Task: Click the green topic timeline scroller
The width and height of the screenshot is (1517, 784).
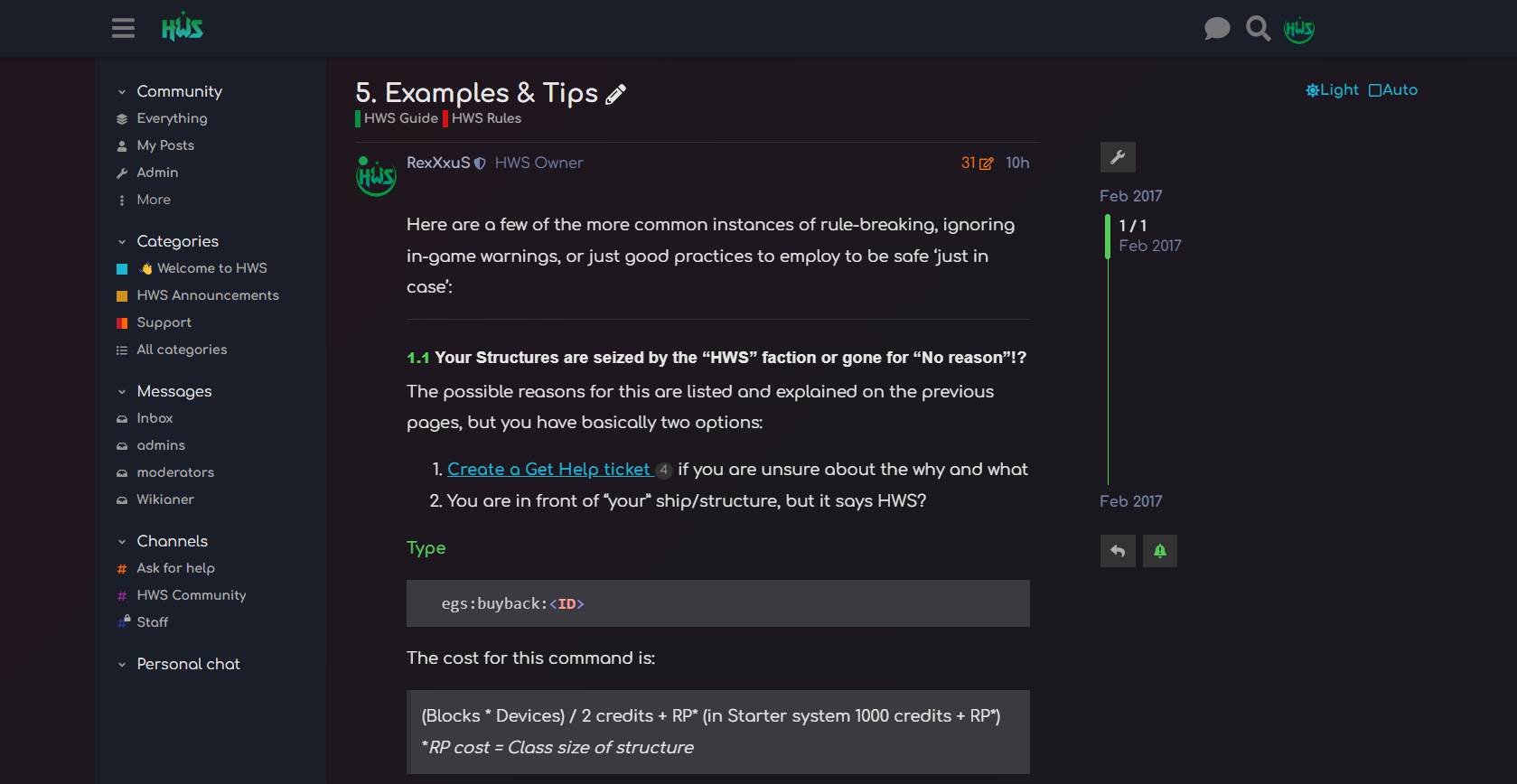Action: coord(1108,236)
